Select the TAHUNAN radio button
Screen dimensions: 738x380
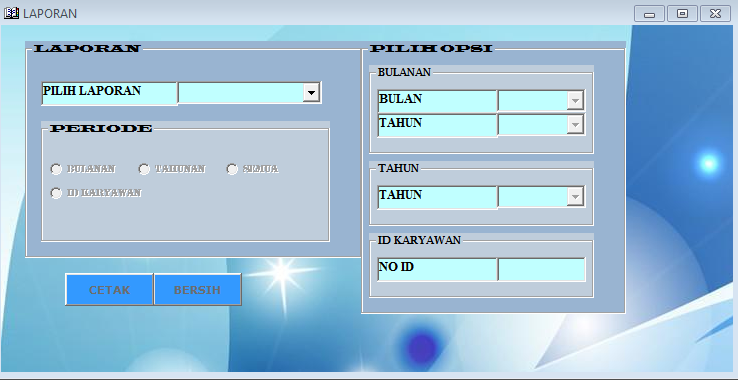pyautogui.click(x=144, y=169)
